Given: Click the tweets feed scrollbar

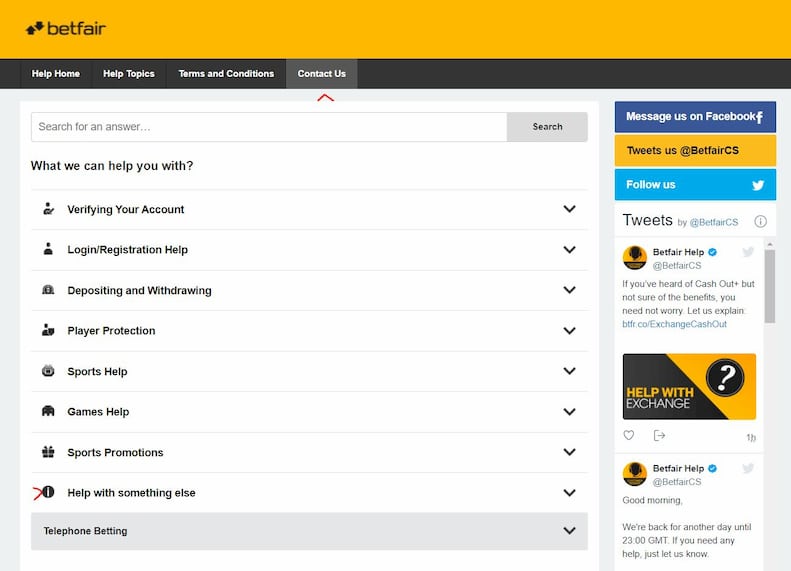Looking at the screenshot, I should (769, 286).
